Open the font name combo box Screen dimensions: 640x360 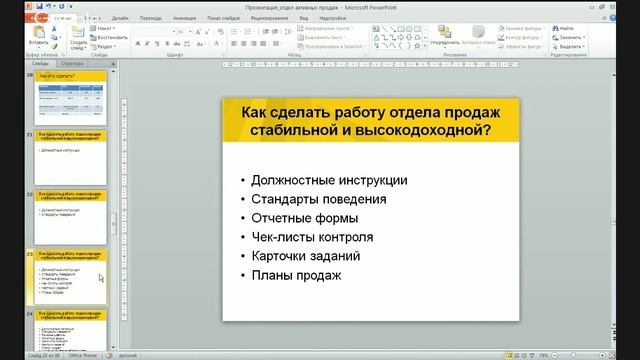154,31
